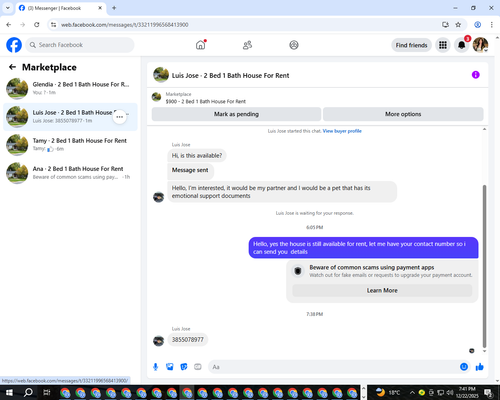
Task: Open the Glendia house for rent conversation
Action: pyautogui.click(x=70, y=88)
